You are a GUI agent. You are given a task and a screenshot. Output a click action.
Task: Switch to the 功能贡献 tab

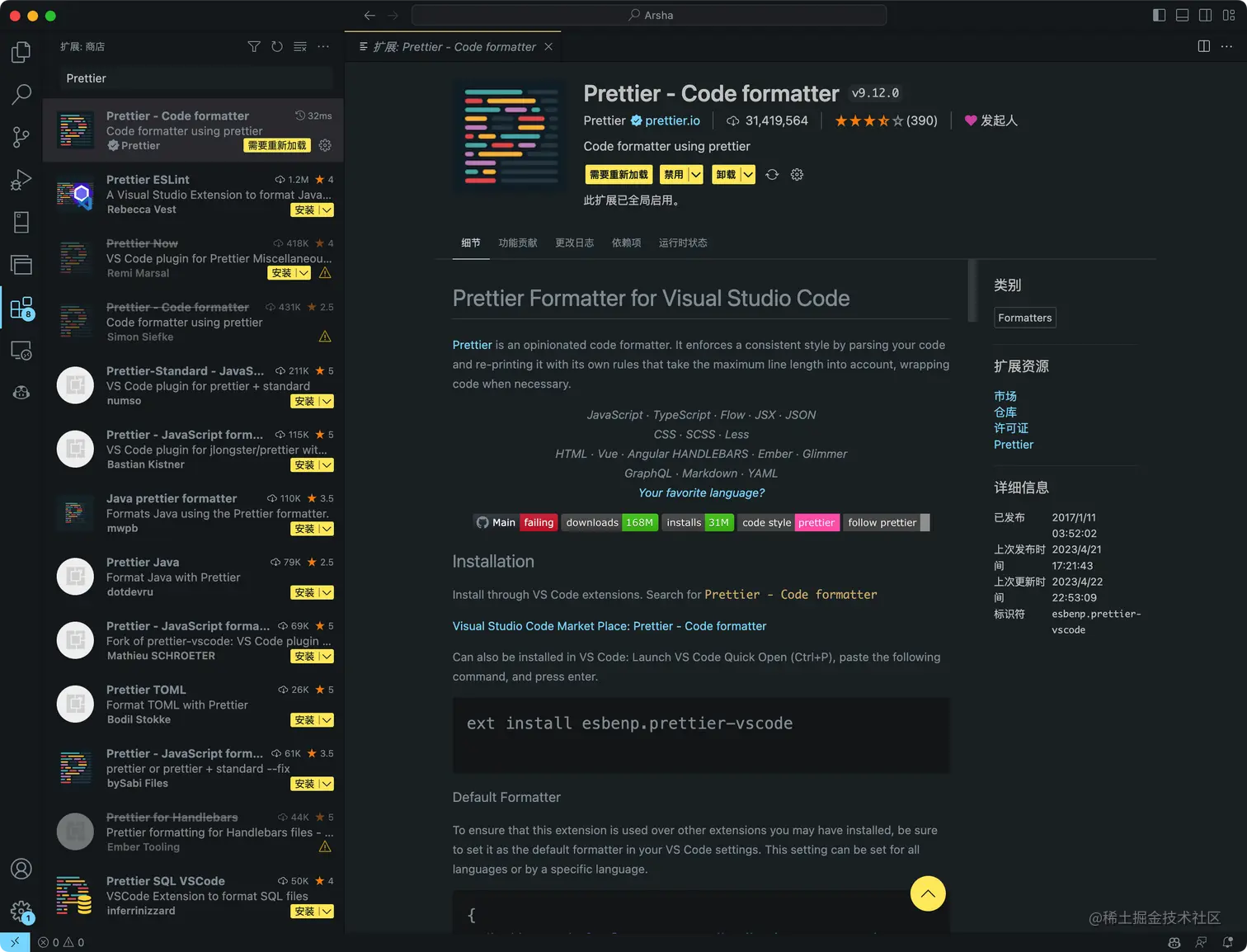518,243
